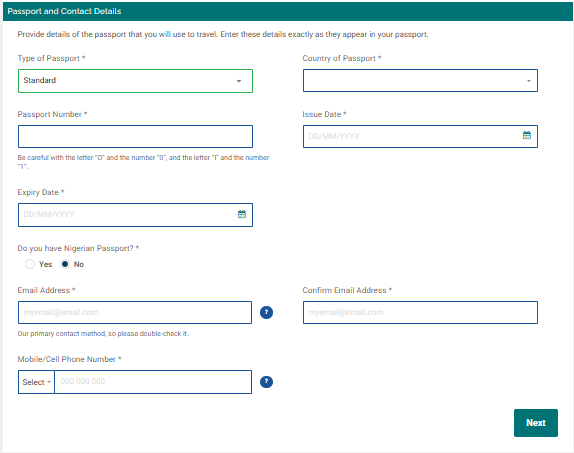Select Yes for Nigerian Passport

30,264
